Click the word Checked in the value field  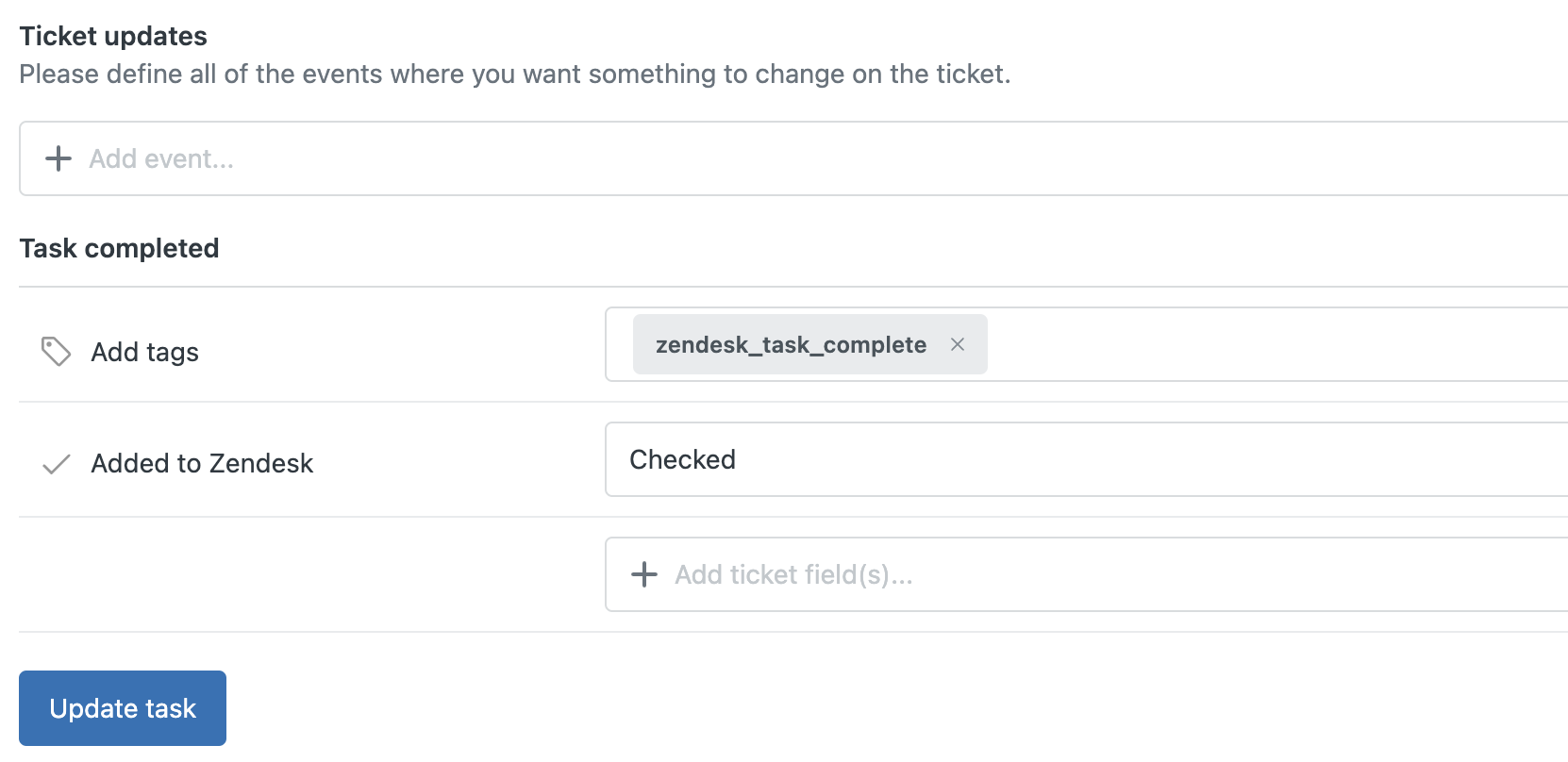(x=682, y=459)
